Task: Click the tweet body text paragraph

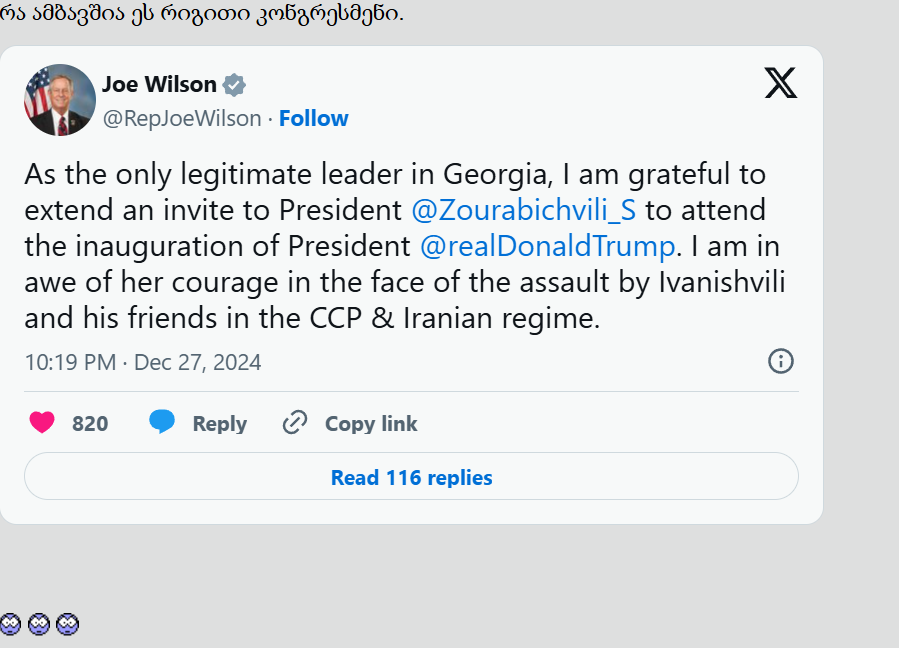Action: tap(400, 282)
